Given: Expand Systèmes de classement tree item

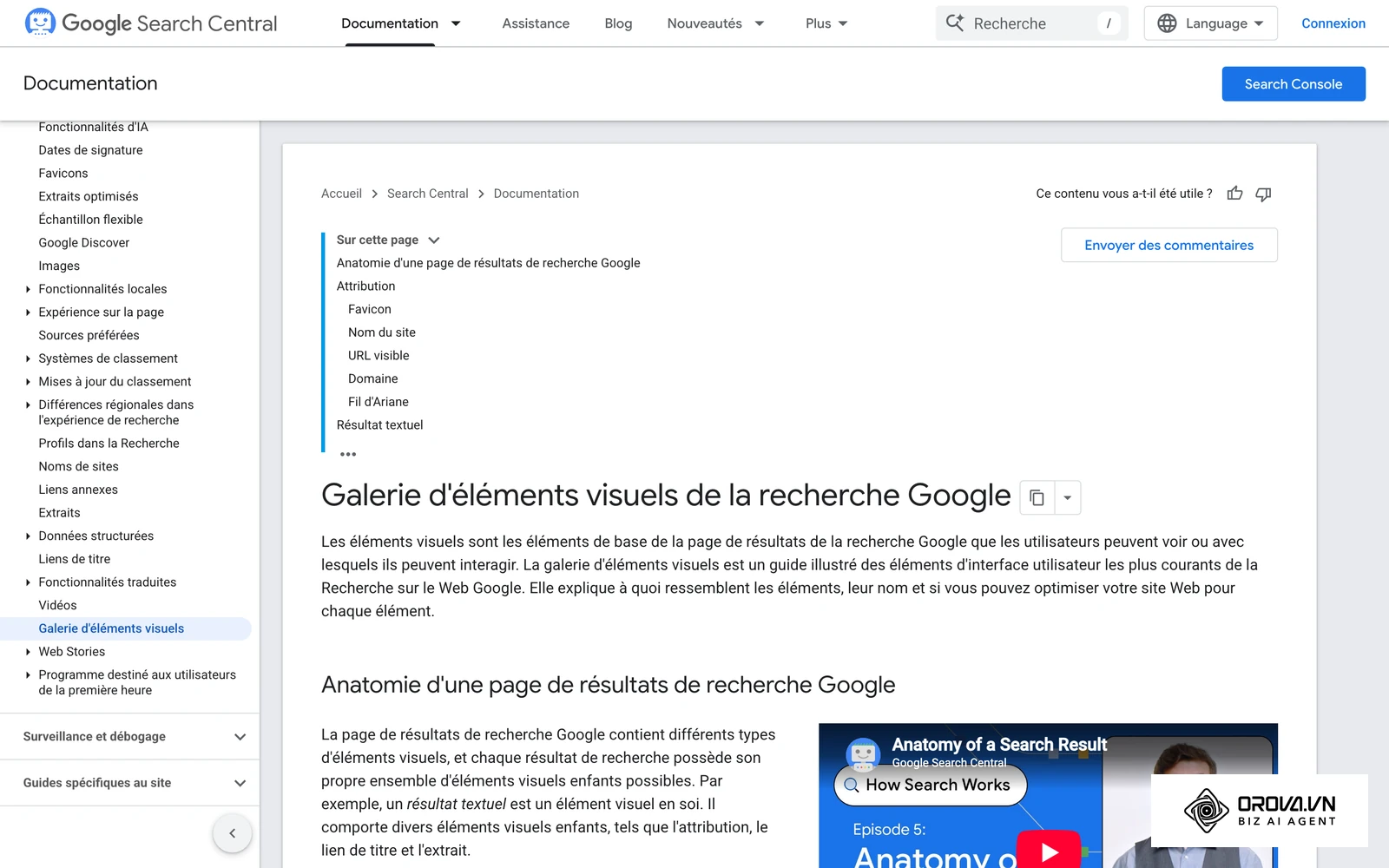Looking at the screenshot, I should 28,358.
